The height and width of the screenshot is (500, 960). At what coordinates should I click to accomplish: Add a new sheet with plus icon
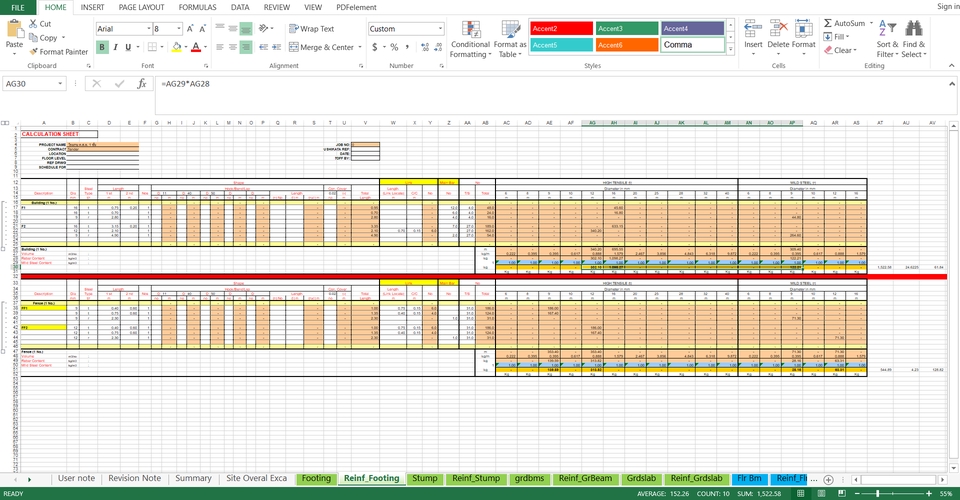(x=828, y=479)
